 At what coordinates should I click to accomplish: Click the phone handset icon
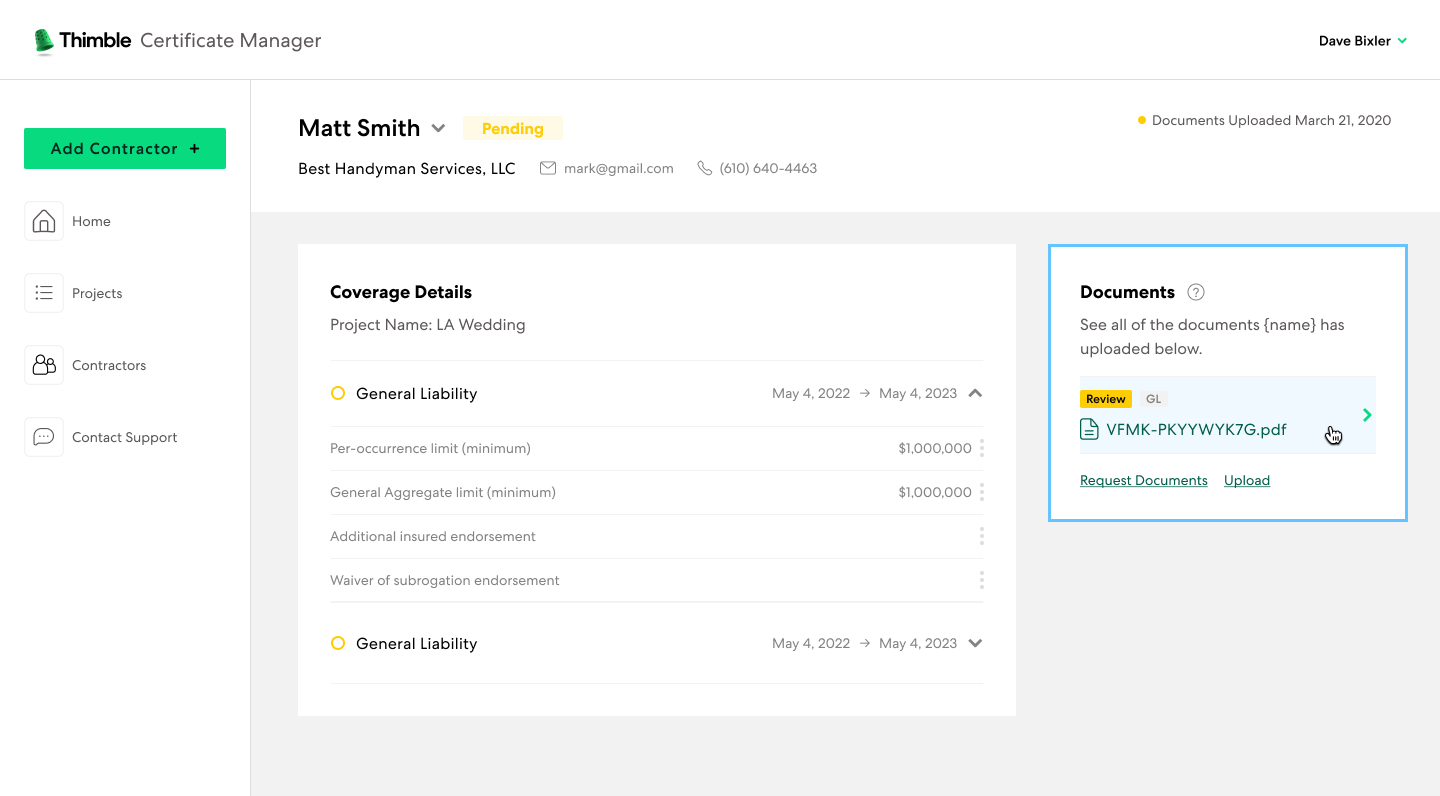tap(704, 169)
